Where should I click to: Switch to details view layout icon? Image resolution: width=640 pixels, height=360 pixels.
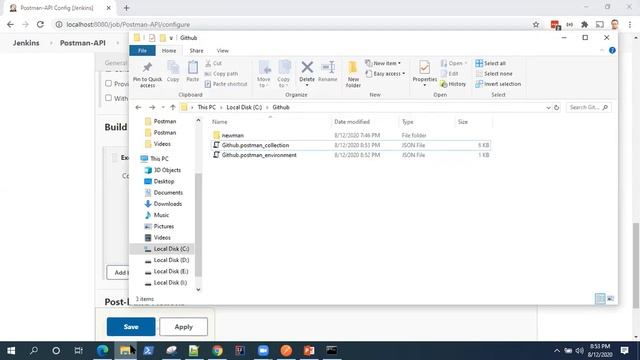pos(600,299)
